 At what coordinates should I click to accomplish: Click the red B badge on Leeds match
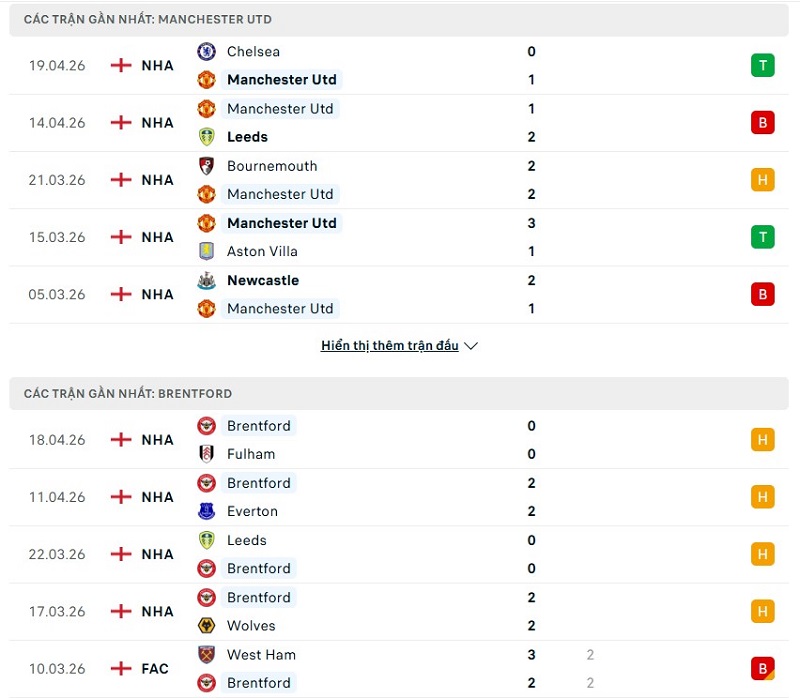(762, 122)
